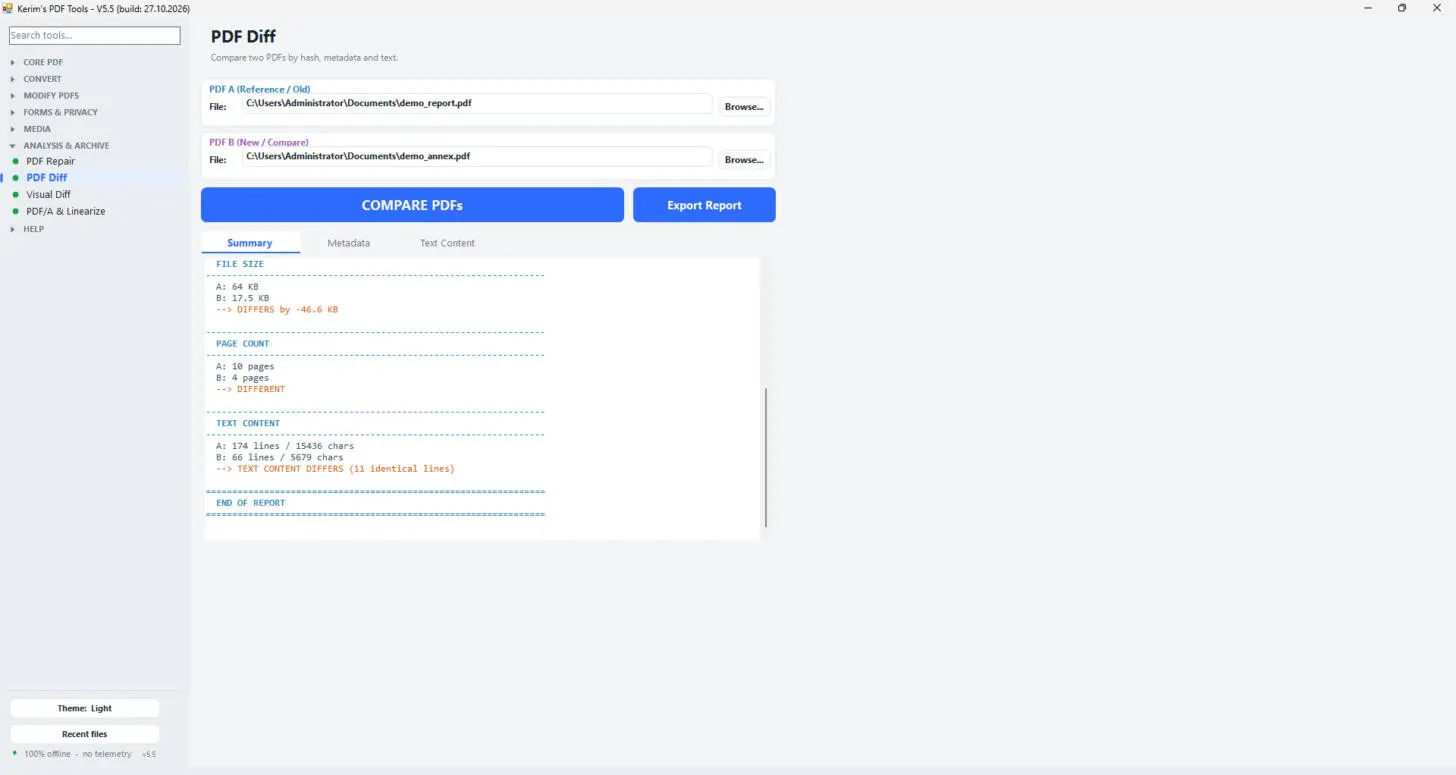Click the '100% offline - no telemetry' status

click(x=78, y=754)
